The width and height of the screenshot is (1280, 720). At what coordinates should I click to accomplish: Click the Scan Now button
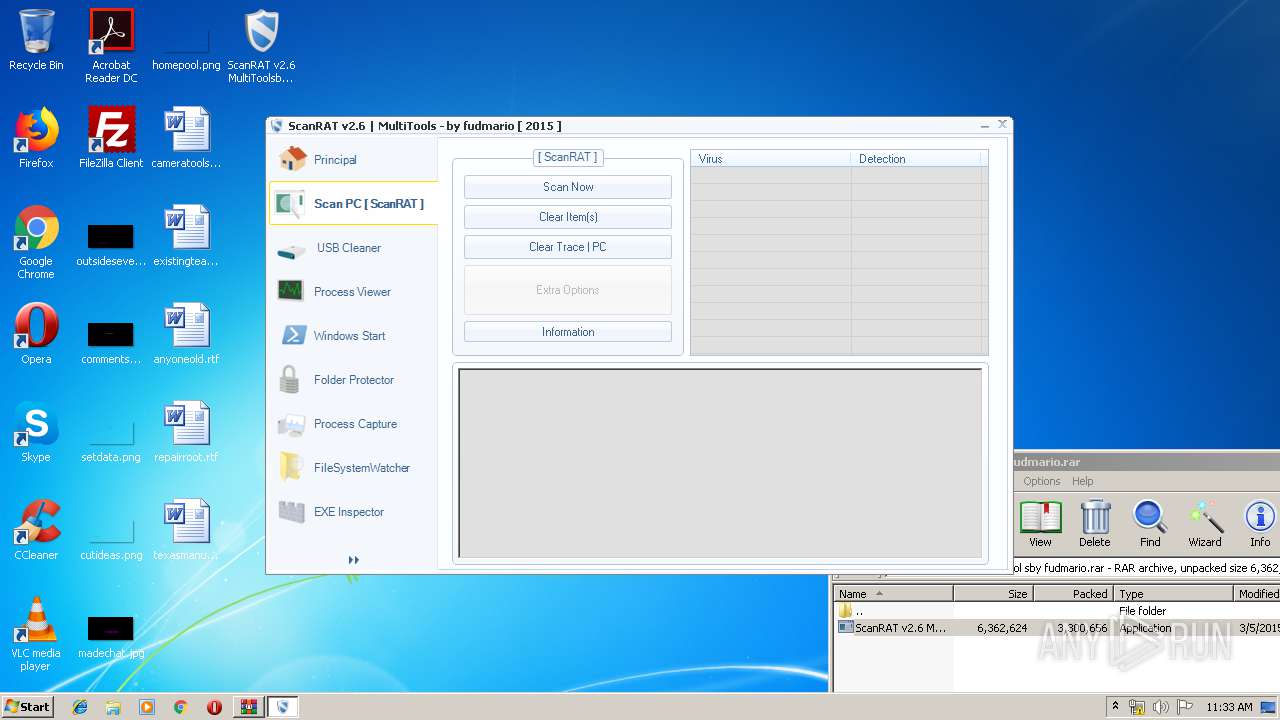click(568, 187)
